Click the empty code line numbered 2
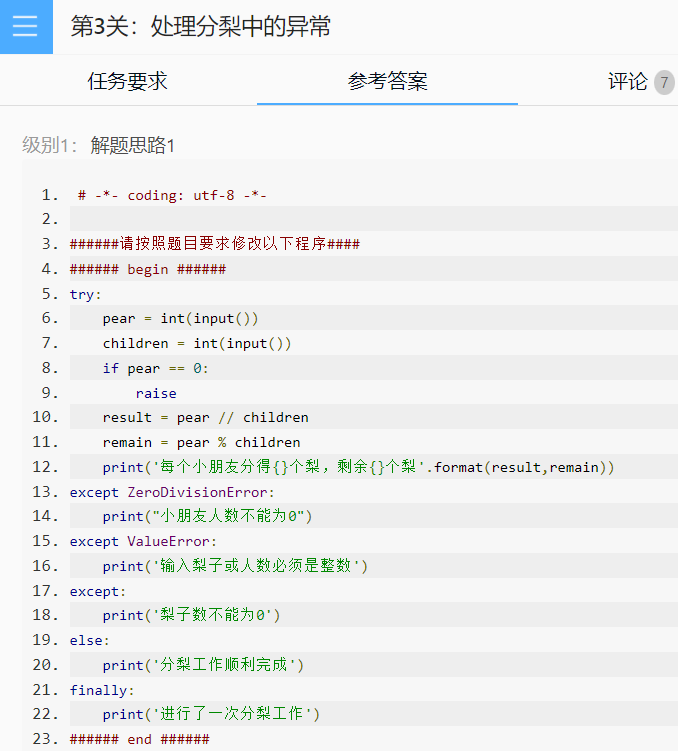The image size is (678, 751). pyautogui.click(x=374, y=219)
